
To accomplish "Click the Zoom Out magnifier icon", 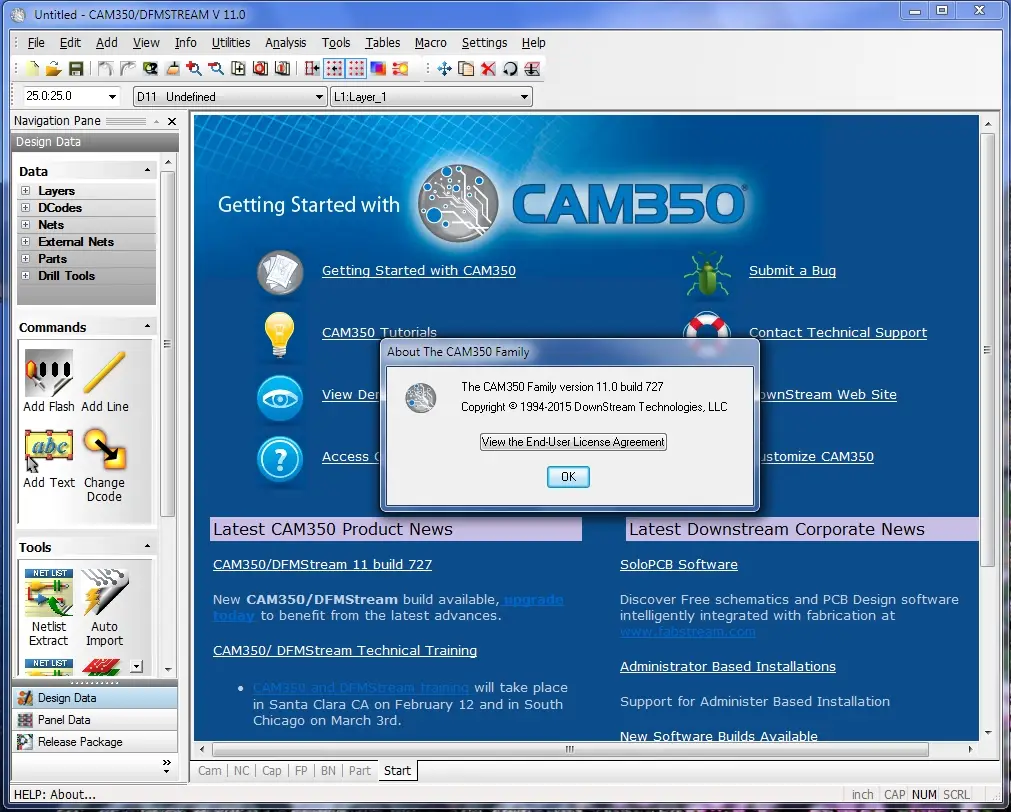I will tap(216, 68).
